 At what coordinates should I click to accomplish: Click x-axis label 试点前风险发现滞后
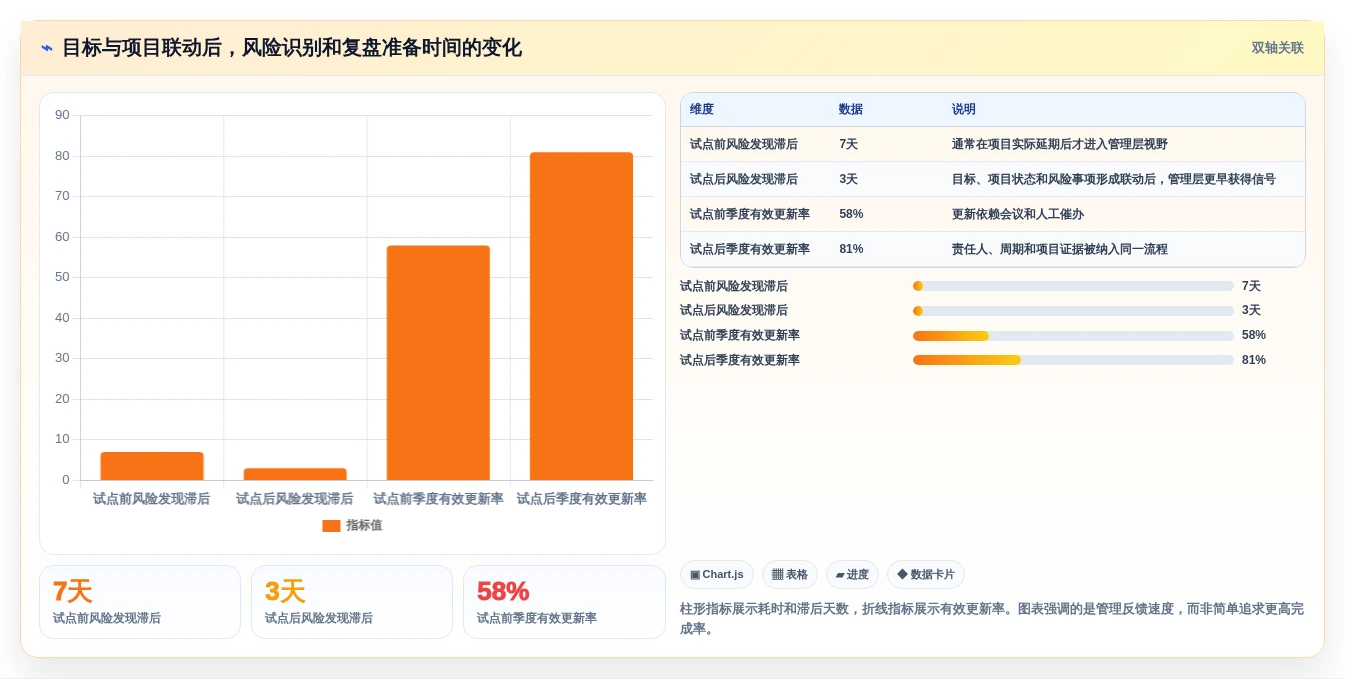tap(152, 499)
